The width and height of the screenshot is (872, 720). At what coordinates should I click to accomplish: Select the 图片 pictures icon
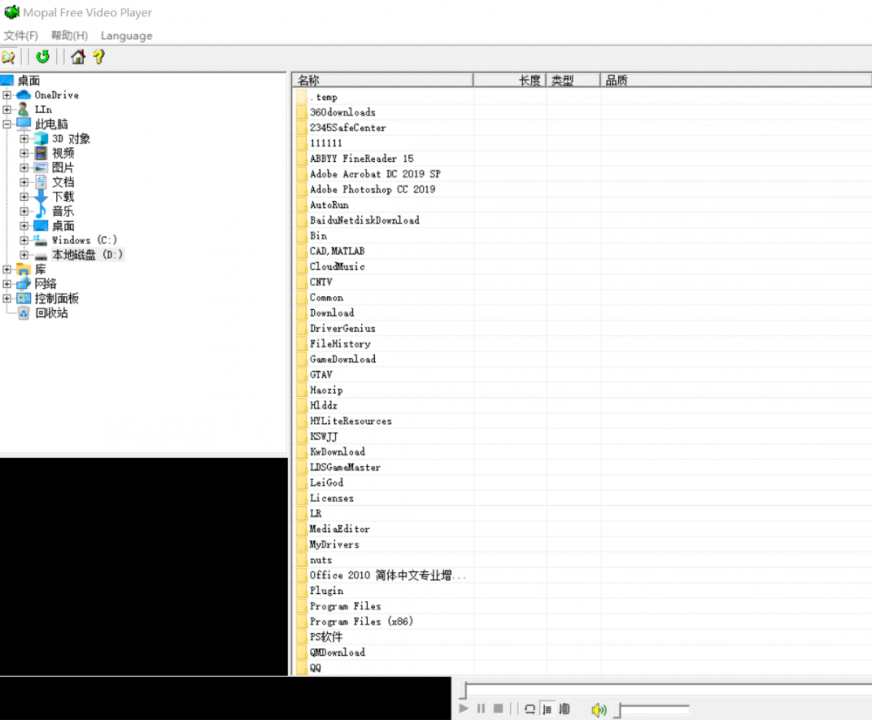(x=41, y=167)
